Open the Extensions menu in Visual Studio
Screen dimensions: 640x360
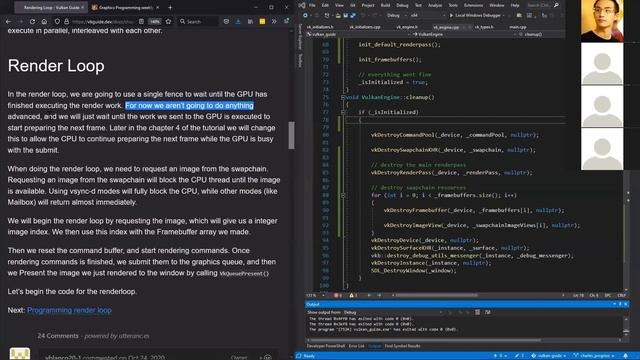[473, 5]
